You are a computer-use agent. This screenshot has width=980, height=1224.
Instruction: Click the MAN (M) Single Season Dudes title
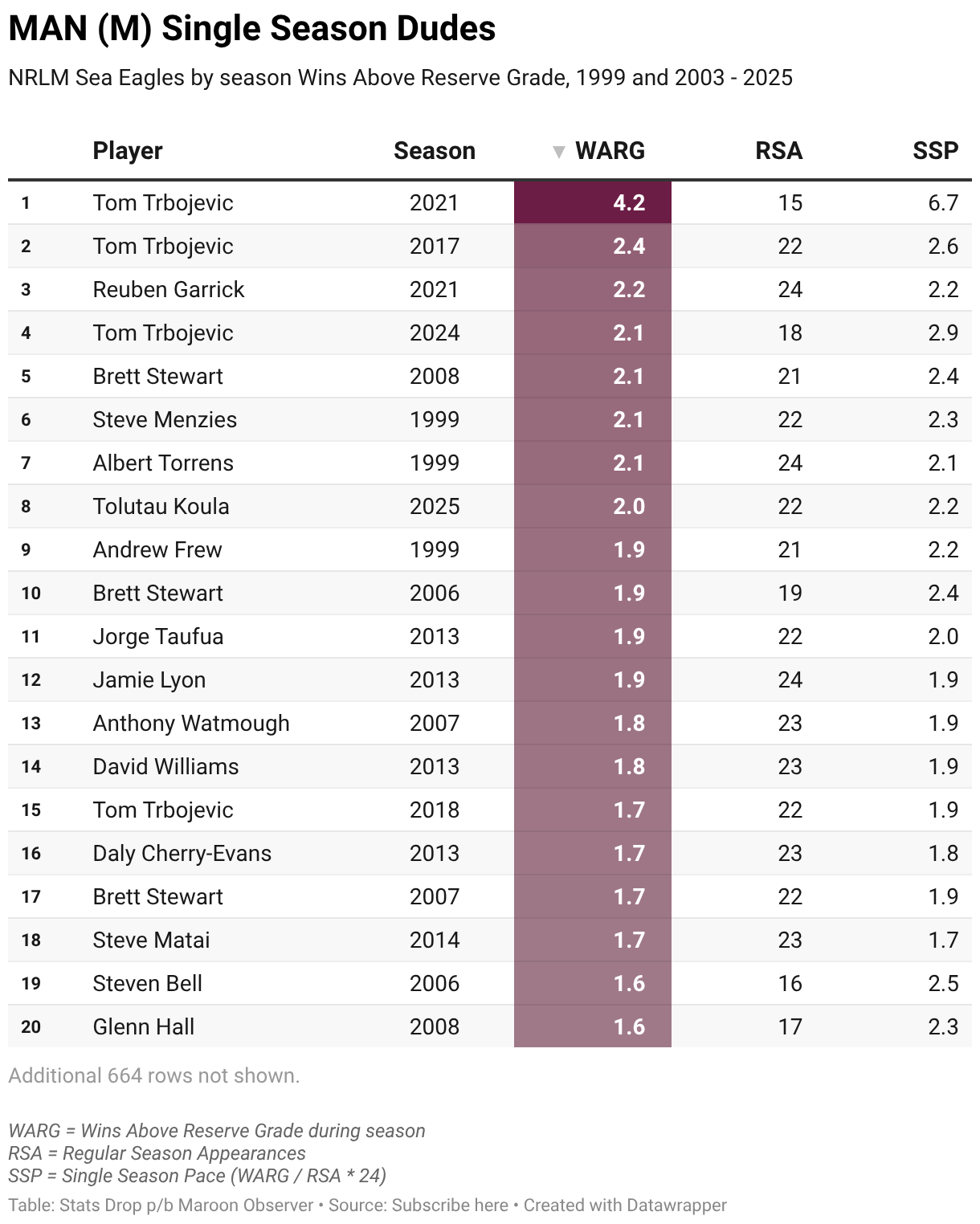pyautogui.click(x=252, y=29)
